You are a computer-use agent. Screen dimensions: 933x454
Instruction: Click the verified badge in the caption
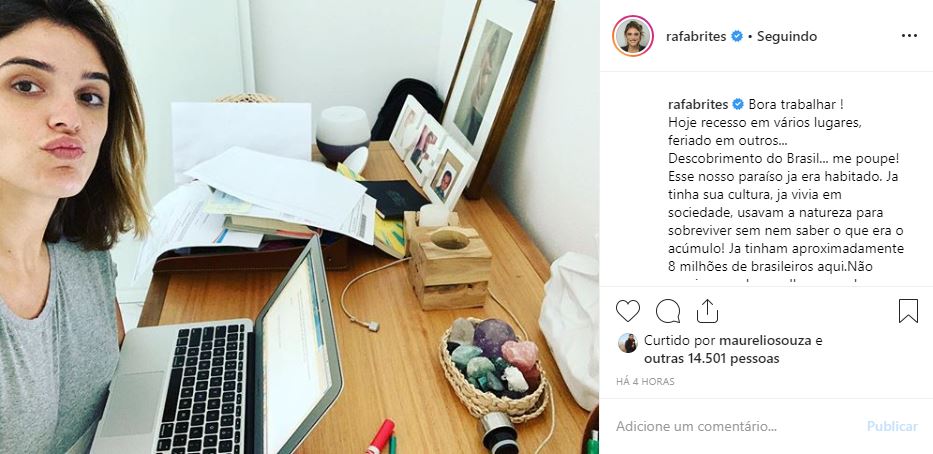click(738, 105)
